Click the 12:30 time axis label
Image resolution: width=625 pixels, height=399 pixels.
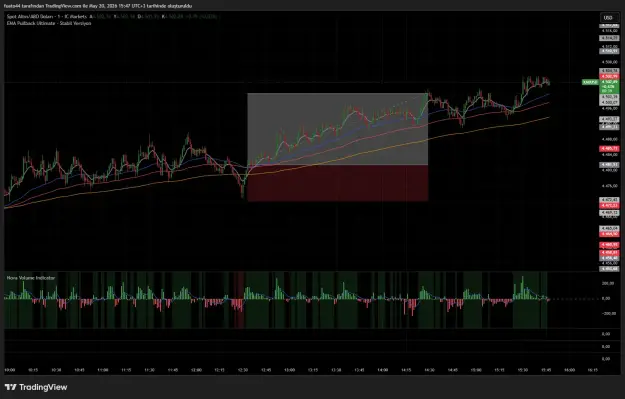[x=243, y=370]
